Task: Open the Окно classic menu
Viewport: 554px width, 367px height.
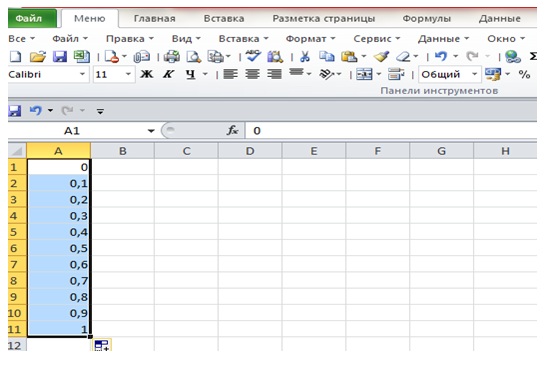Action: [x=506, y=39]
